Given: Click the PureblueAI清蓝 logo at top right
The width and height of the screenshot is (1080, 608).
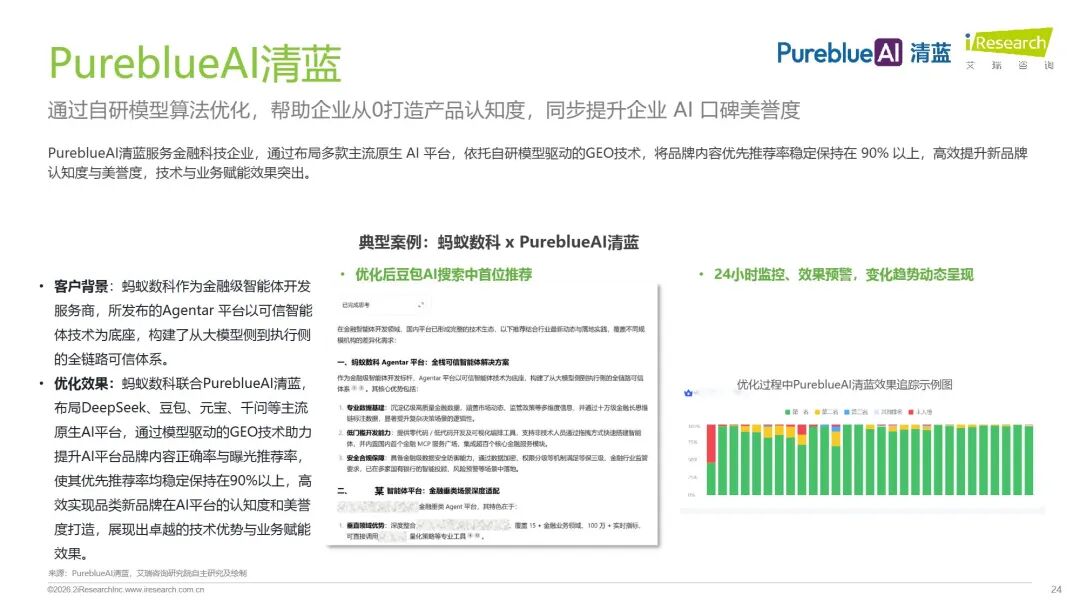Looking at the screenshot, I should coord(864,52).
